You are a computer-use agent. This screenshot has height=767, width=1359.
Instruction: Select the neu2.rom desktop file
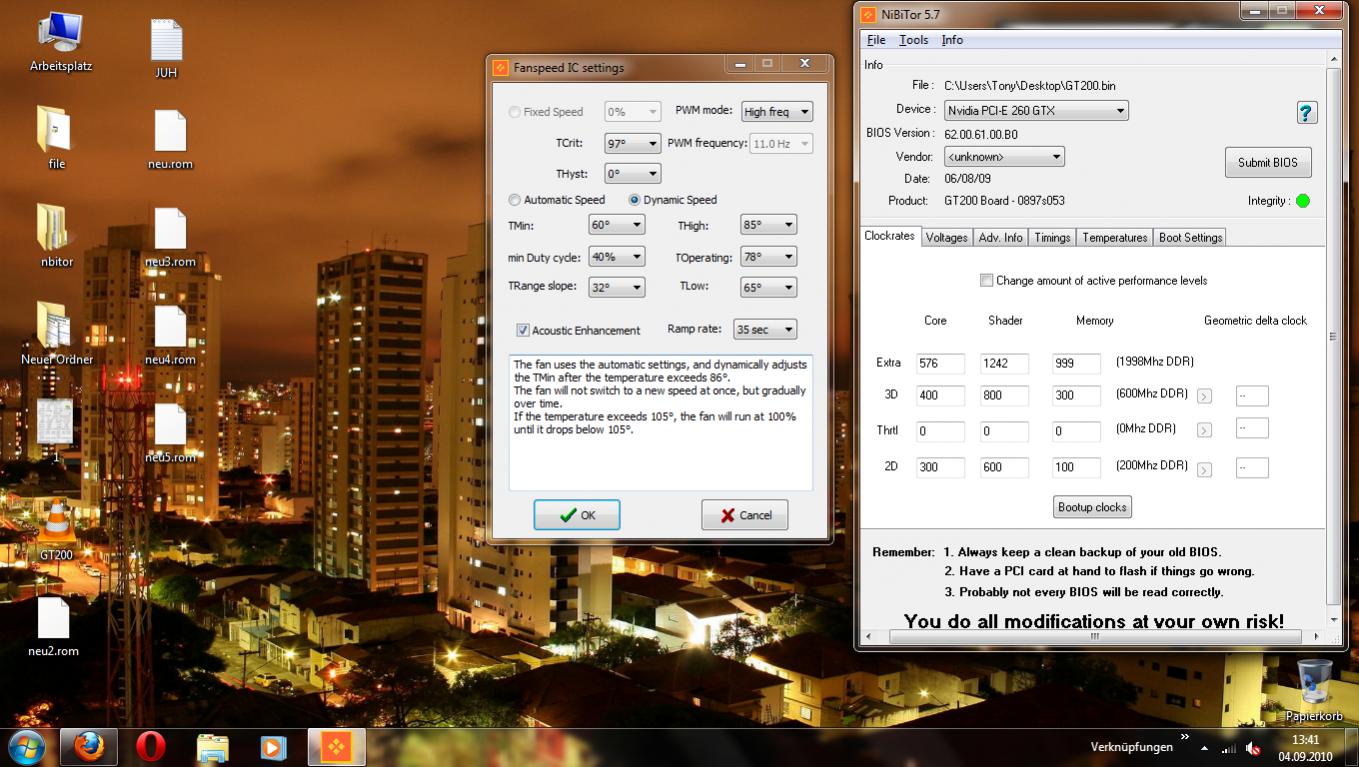(x=53, y=626)
